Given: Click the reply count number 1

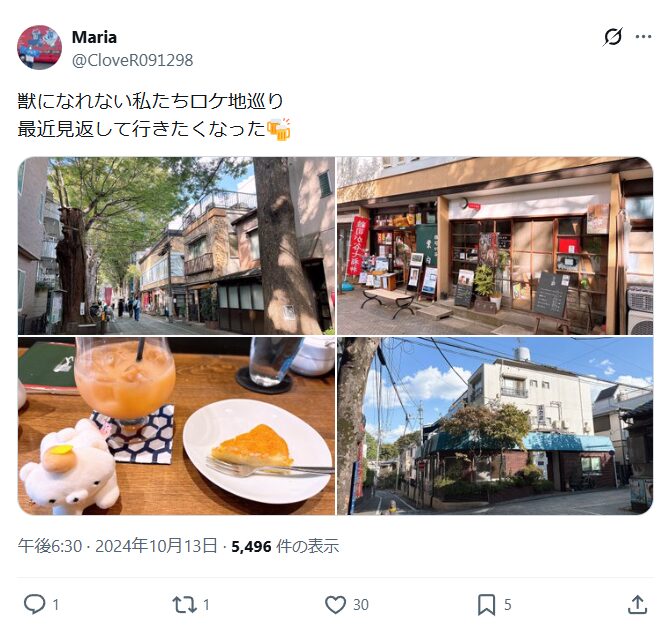Looking at the screenshot, I should tap(55, 605).
